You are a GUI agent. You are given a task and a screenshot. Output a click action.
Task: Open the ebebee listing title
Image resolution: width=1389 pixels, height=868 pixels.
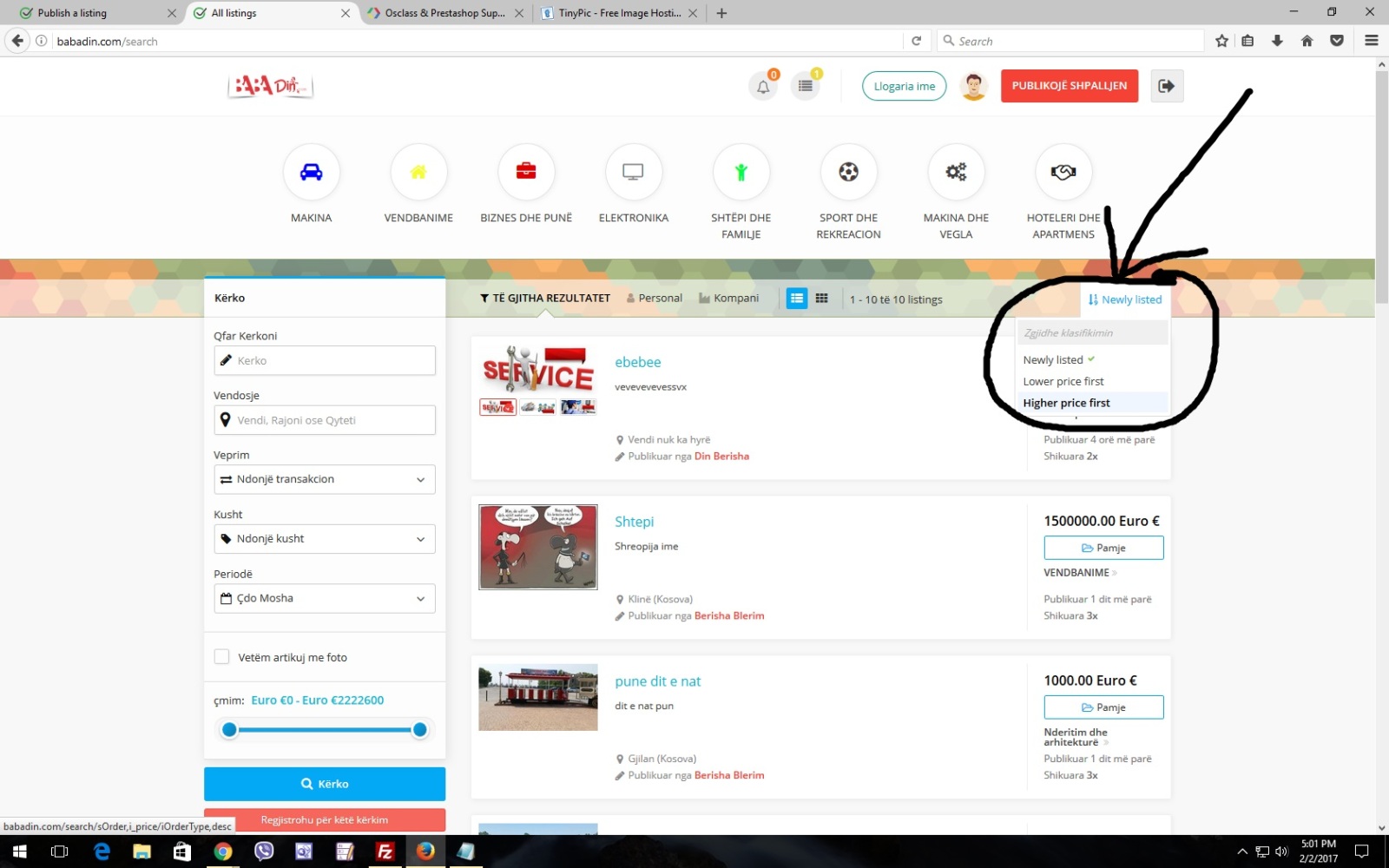click(638, 362)
